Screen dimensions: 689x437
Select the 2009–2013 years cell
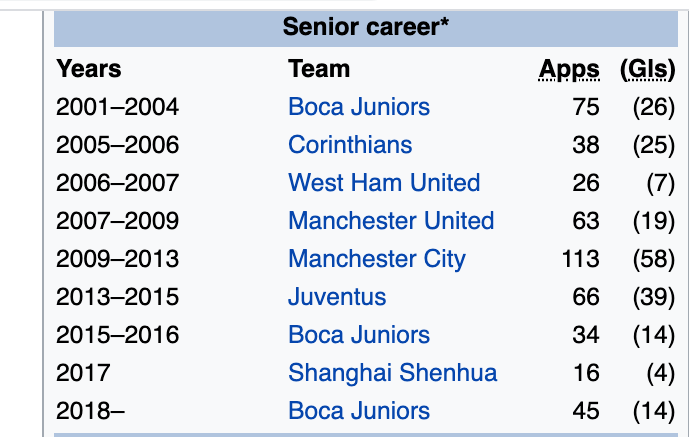pyautogui.click(x=117, y=259)
